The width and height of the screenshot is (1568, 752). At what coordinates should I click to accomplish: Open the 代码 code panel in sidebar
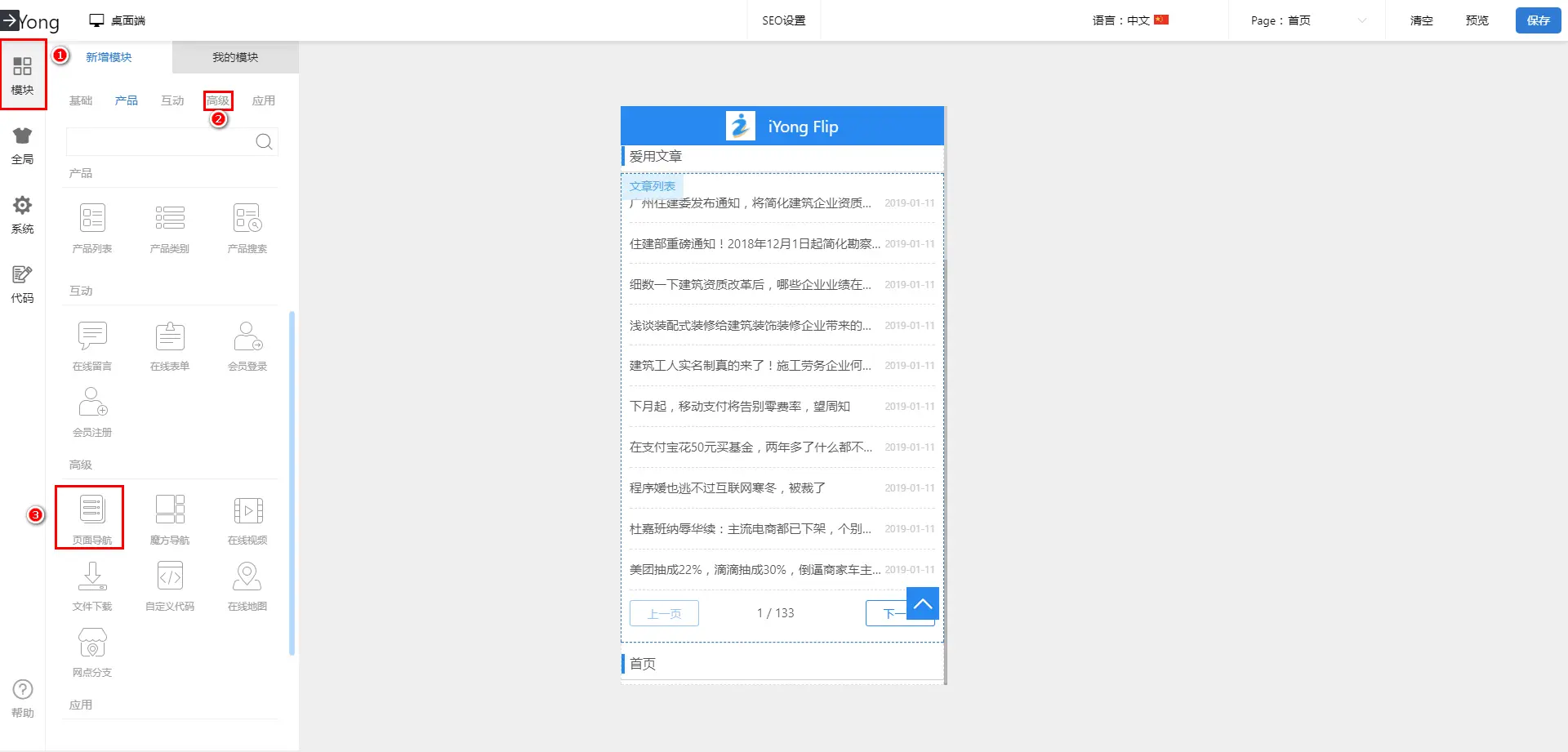coord(22,284)
